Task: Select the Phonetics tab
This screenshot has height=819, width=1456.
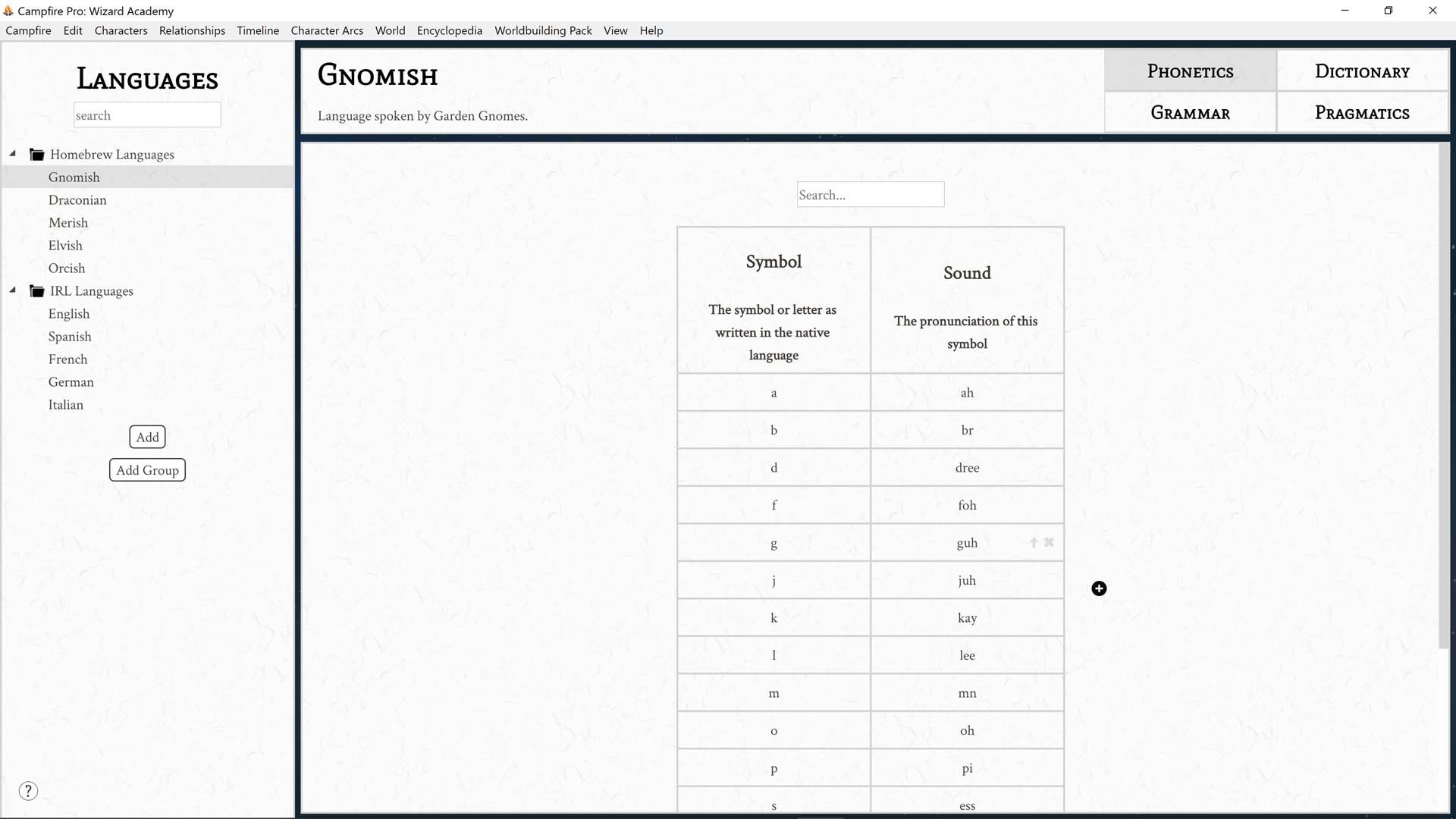Action: click(x=1189, y=71)
